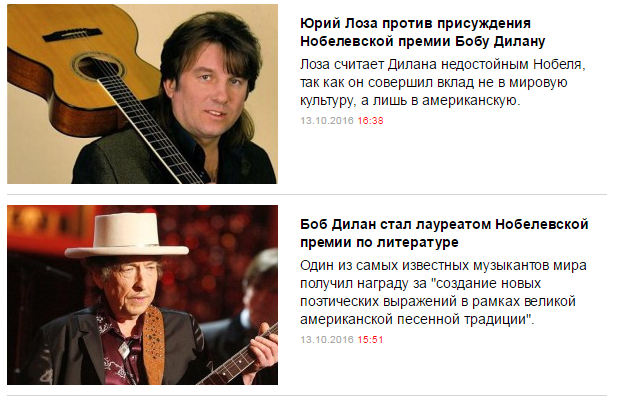The image size is (617, 403).
Task: Click headline 'Юрий Лоза против присуждения'
Action: 415,24
